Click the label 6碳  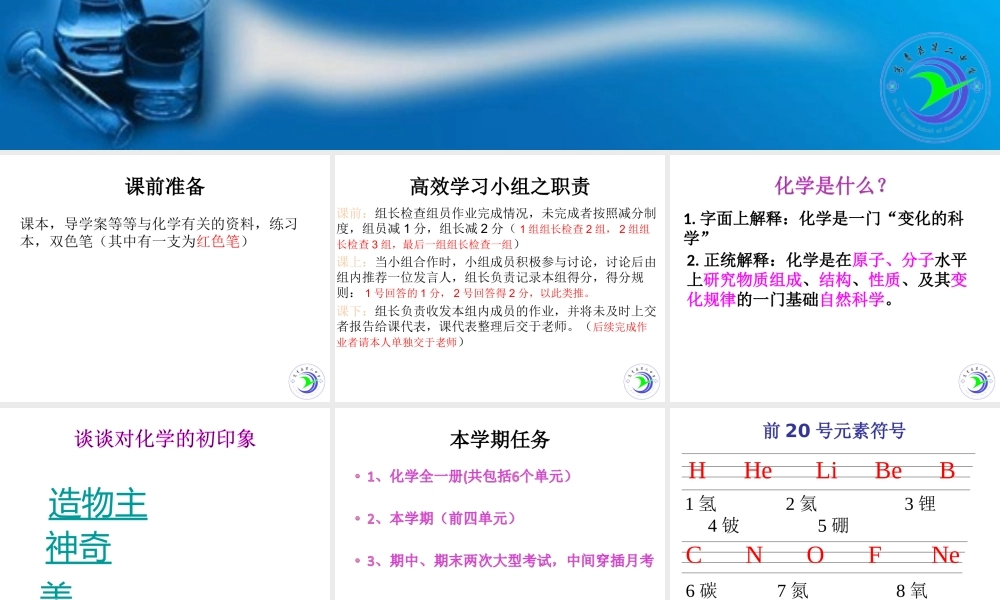[702, 591]
